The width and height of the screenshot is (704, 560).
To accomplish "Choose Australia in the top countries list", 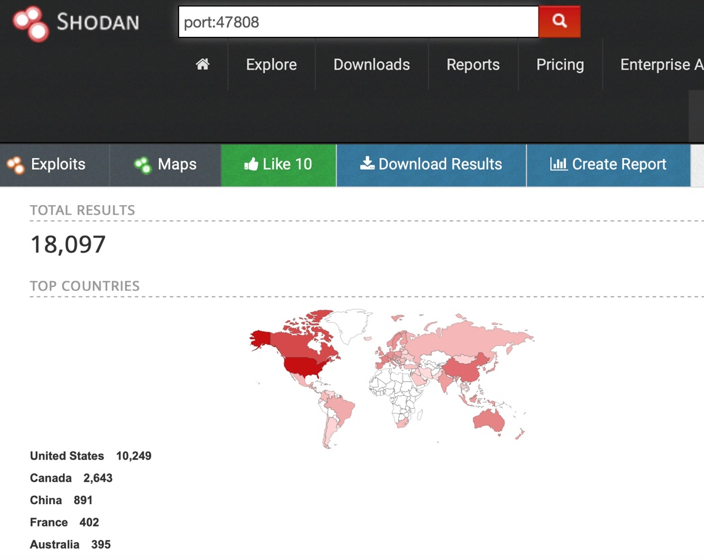I will [56, 544].
